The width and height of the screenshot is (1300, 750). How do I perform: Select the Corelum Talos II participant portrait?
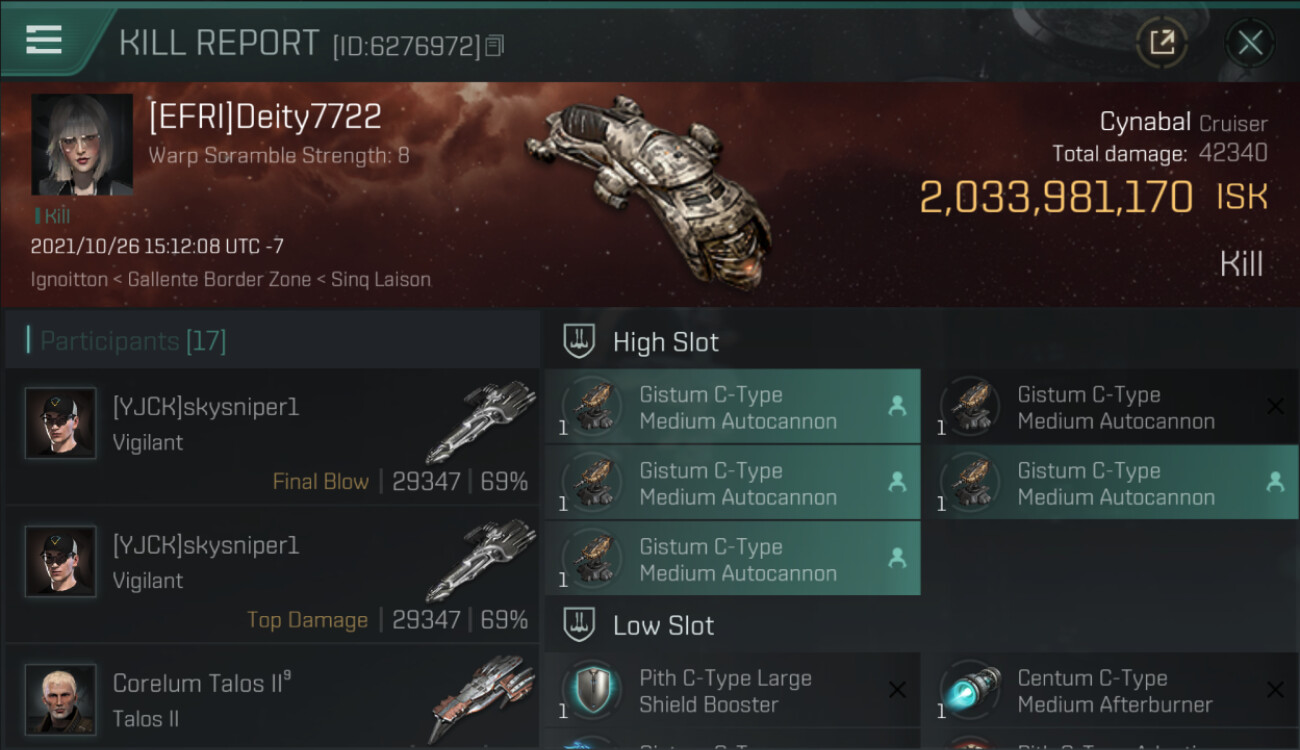(x=61, y=699)
